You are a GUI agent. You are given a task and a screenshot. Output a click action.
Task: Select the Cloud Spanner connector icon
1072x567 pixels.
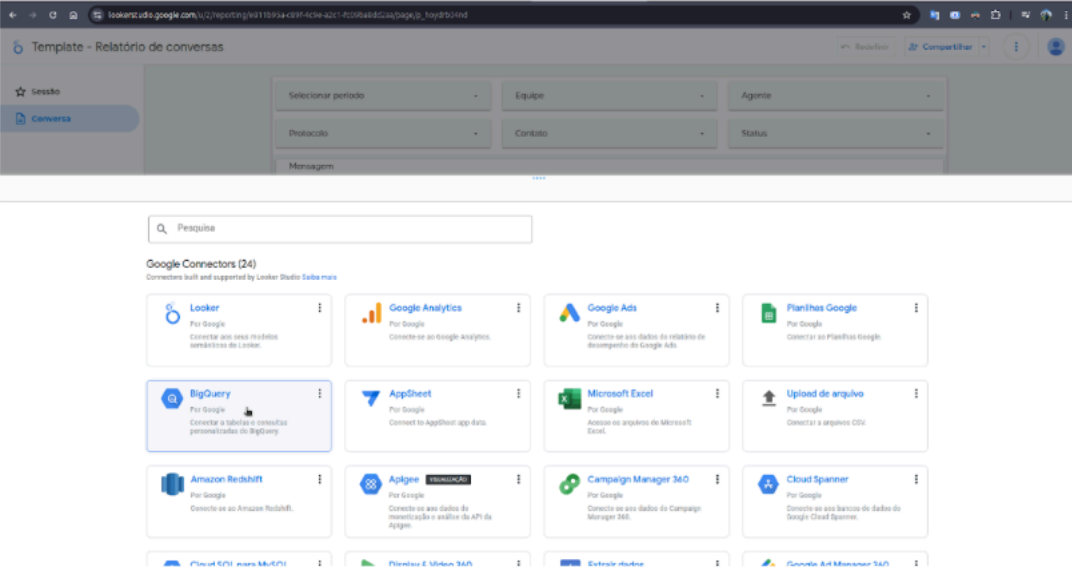[768, 484]
